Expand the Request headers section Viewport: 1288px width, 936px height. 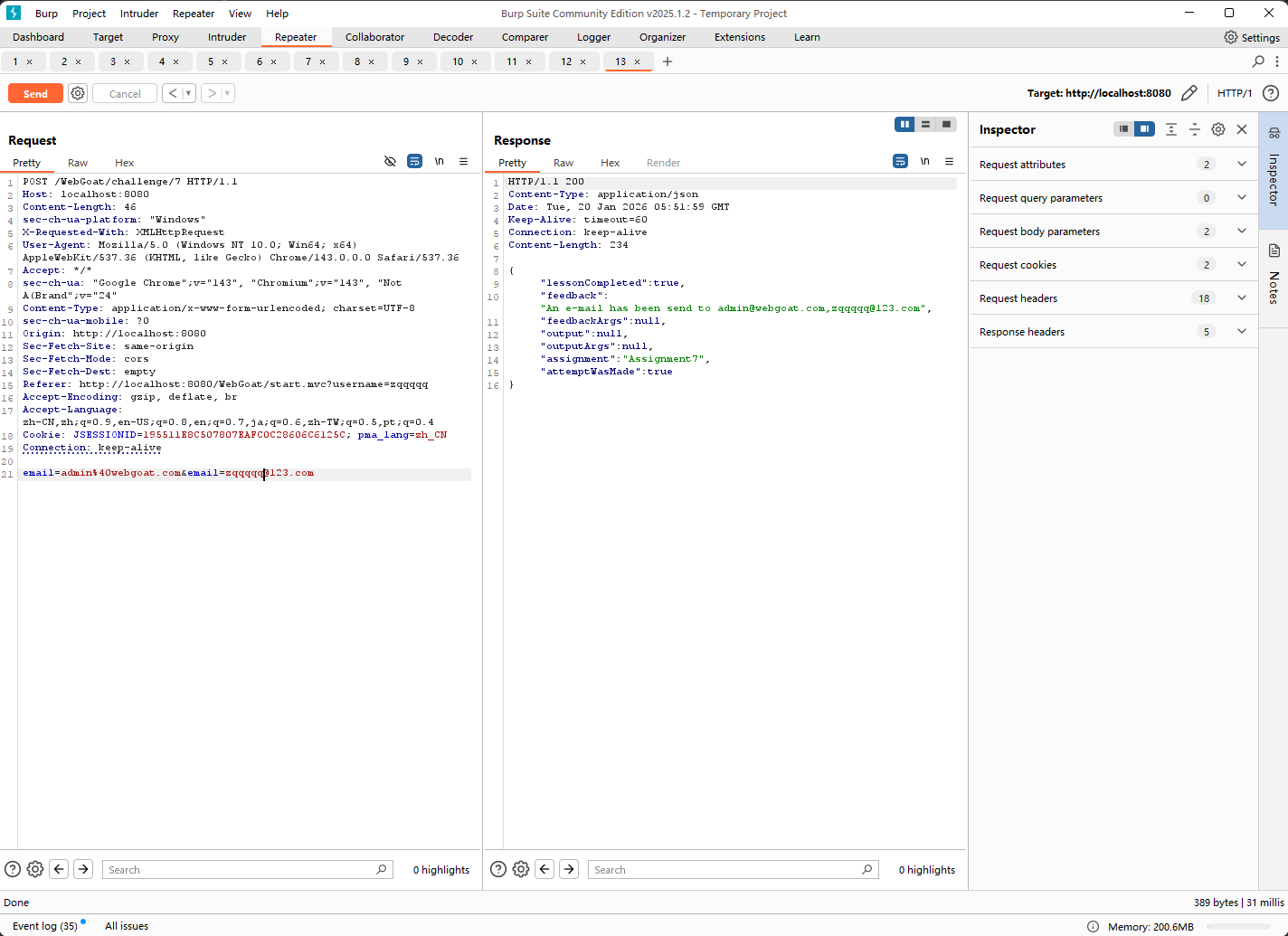(1242, 298)
